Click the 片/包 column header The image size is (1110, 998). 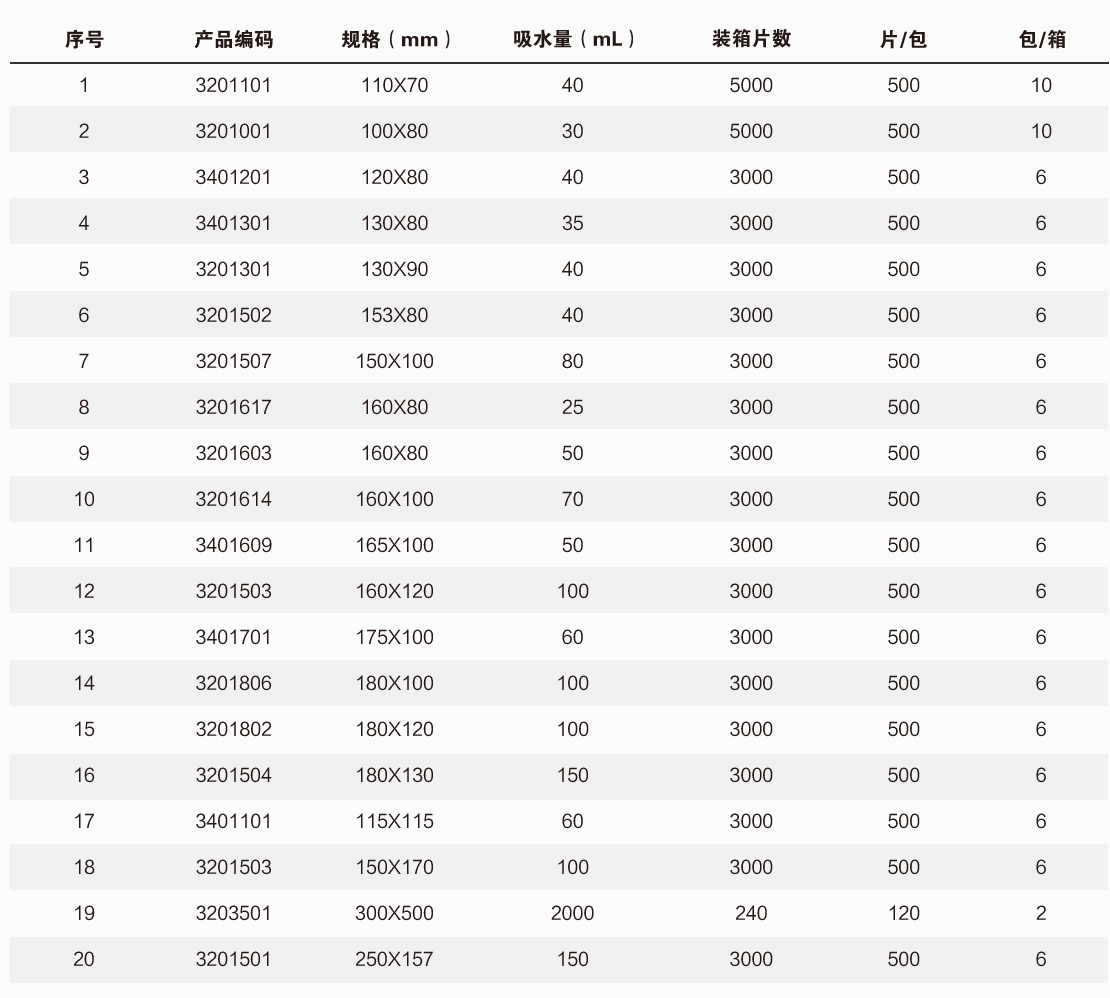coord(903,39)
